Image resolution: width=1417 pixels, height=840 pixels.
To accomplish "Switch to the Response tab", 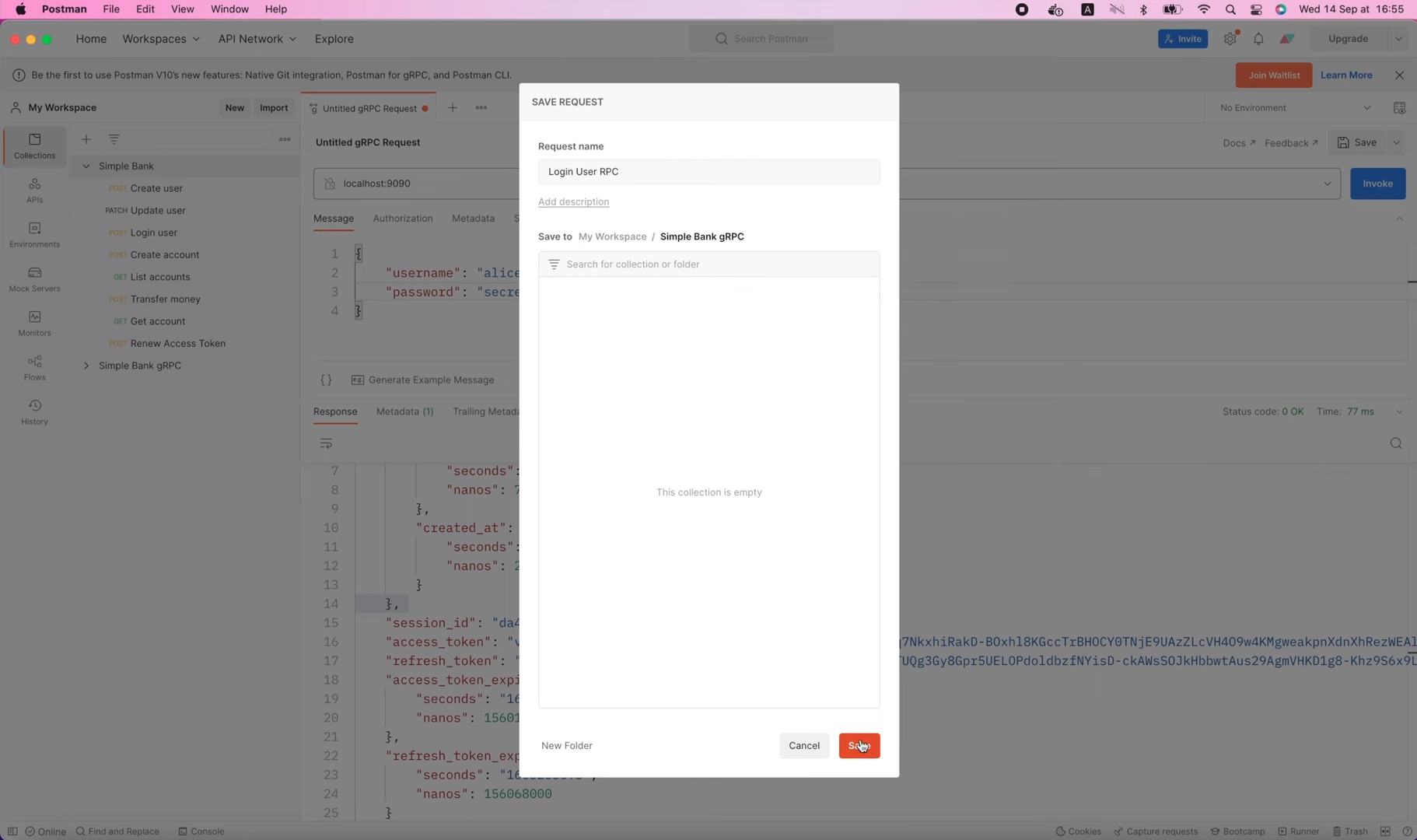I will tap(335, 412).
